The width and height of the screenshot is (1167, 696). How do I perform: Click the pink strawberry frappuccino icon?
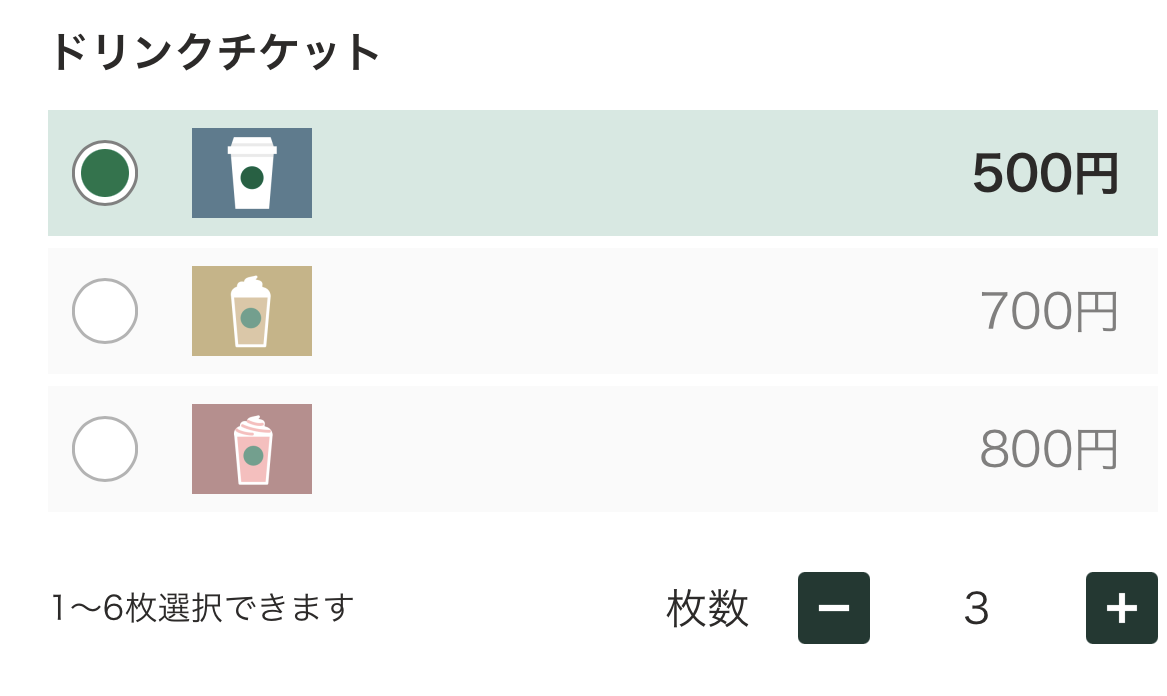tap(251, 449)
